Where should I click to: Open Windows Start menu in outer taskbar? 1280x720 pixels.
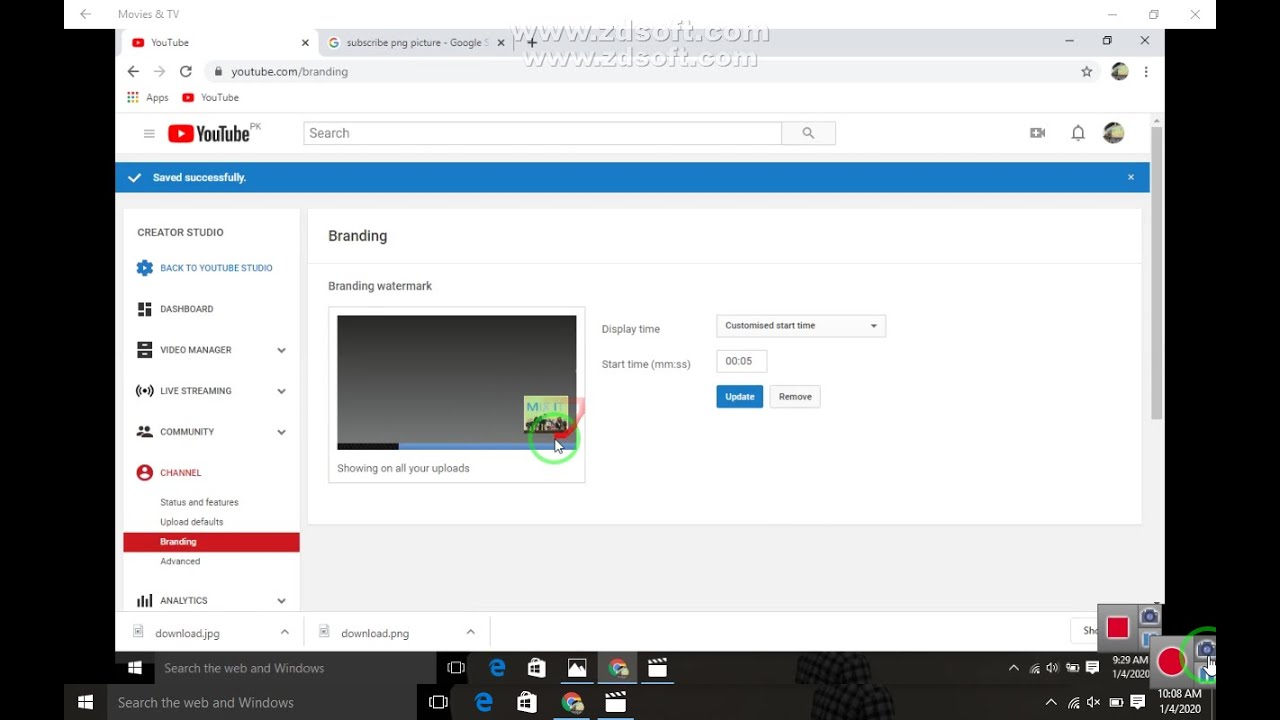click(85, 703)
